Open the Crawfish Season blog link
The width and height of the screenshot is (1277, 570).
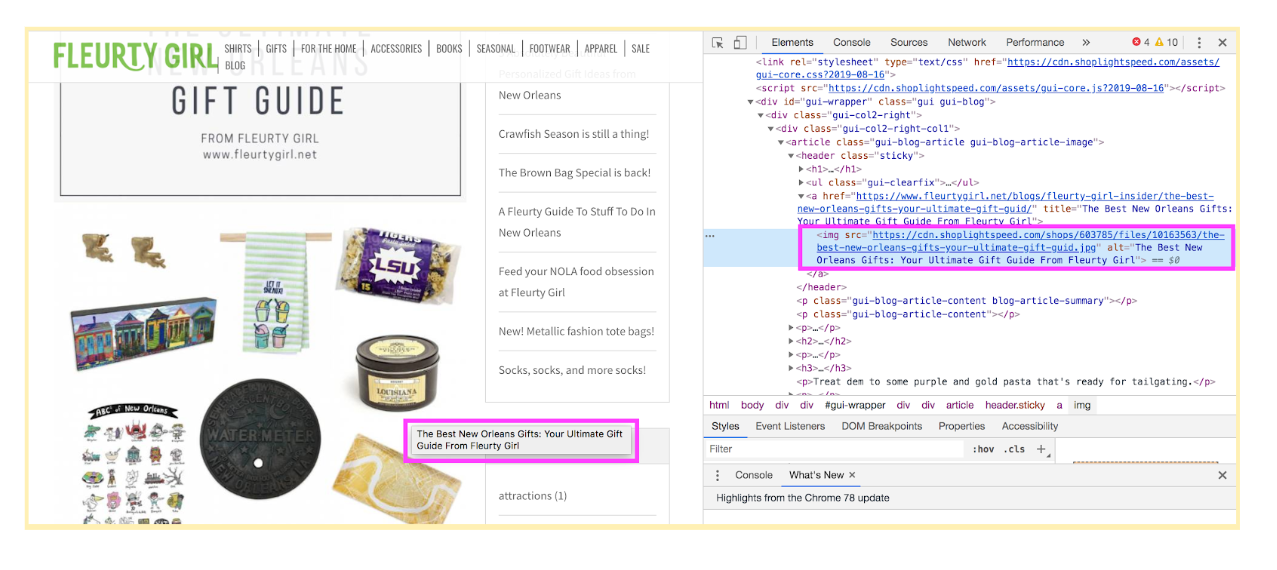[x=574, y=134]
